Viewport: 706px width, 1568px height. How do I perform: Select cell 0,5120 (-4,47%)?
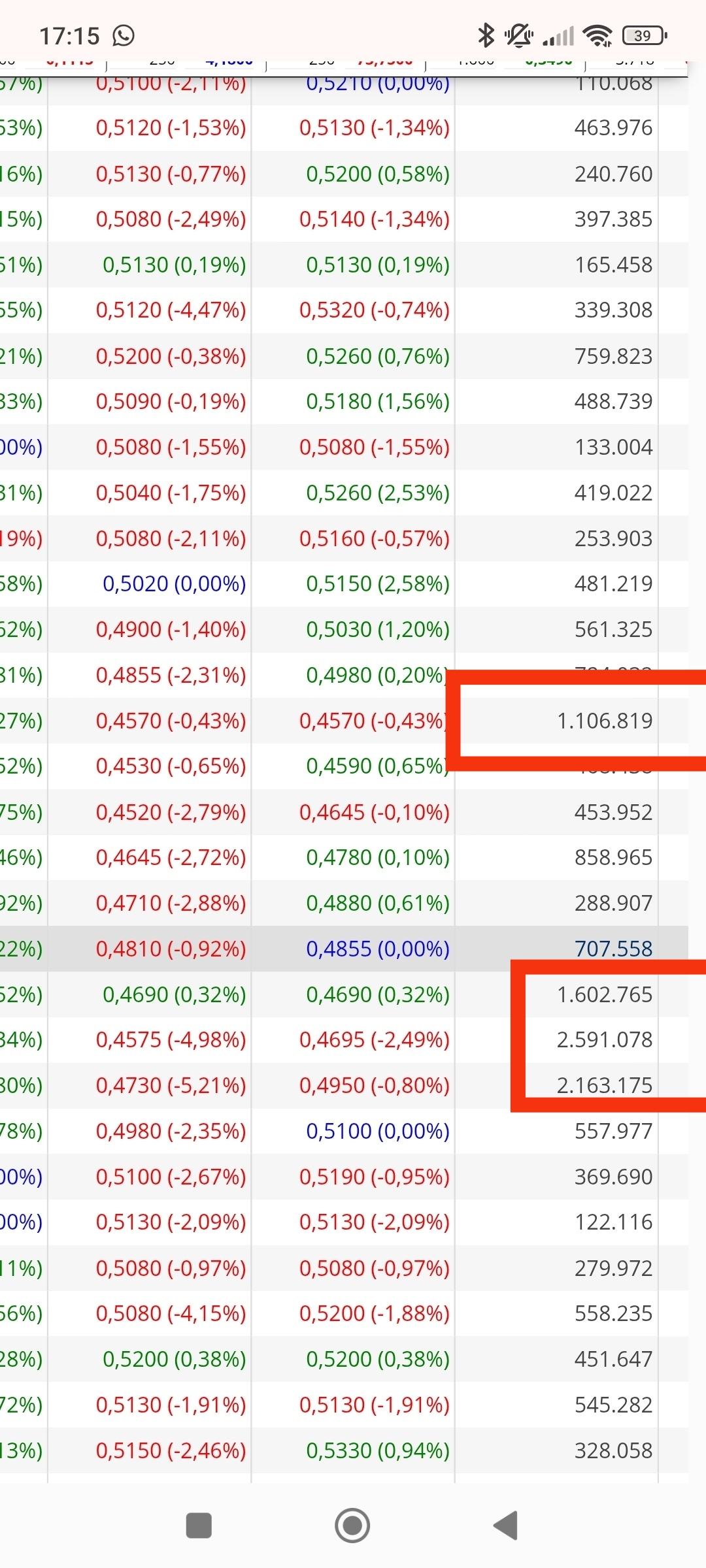(x=171, y=310)
